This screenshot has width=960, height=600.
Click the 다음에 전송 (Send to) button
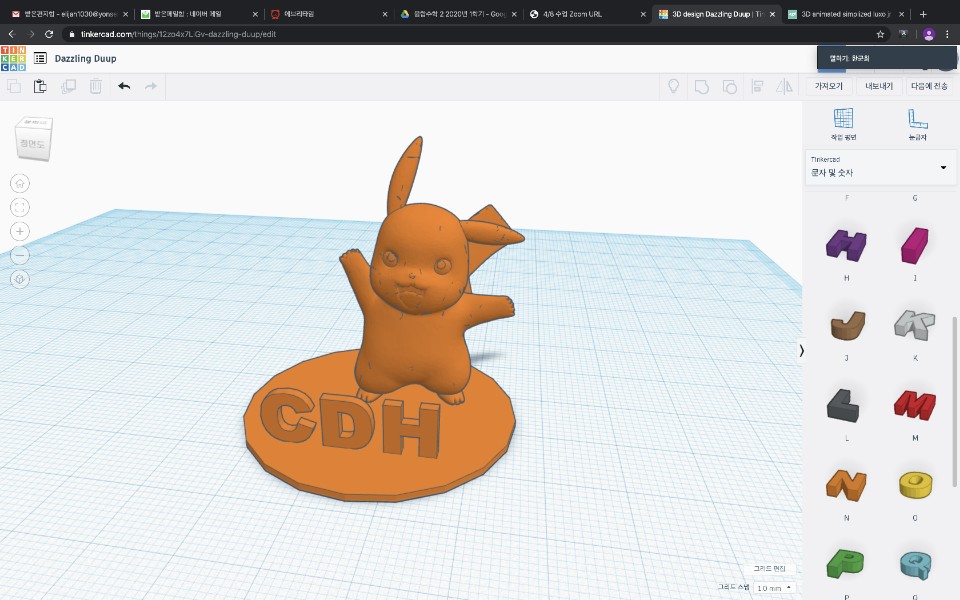pos(929,86)
